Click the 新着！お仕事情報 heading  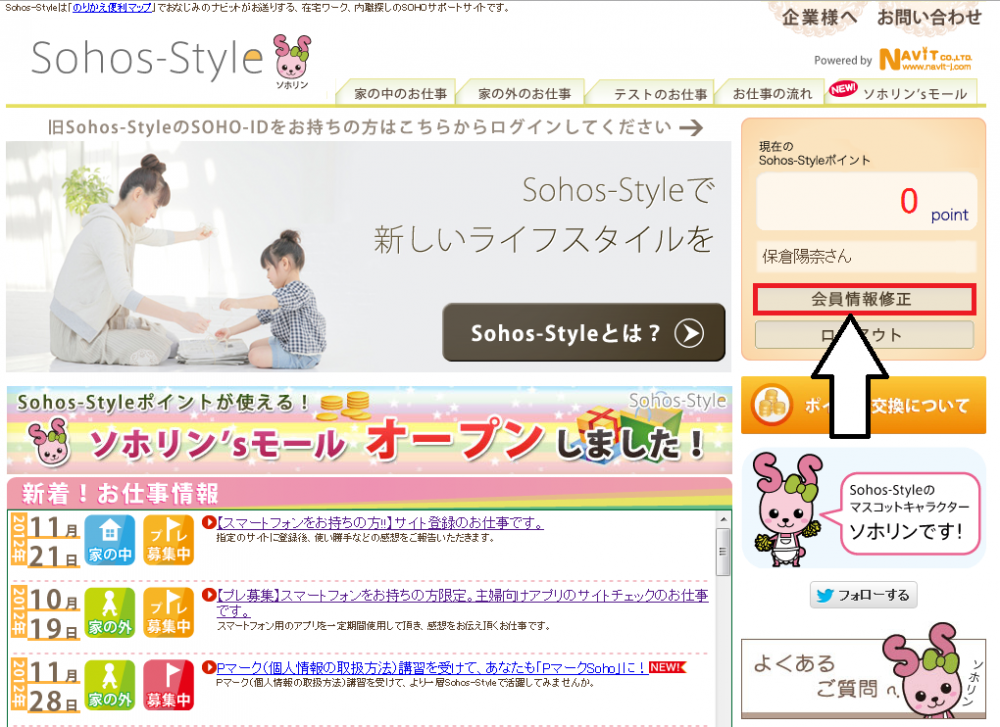[120, 494]
